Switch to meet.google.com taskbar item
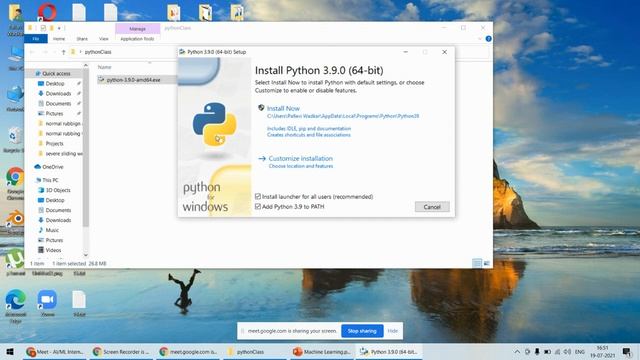Image resolution: width=640 pixels, height=360 pixels. 188,351
